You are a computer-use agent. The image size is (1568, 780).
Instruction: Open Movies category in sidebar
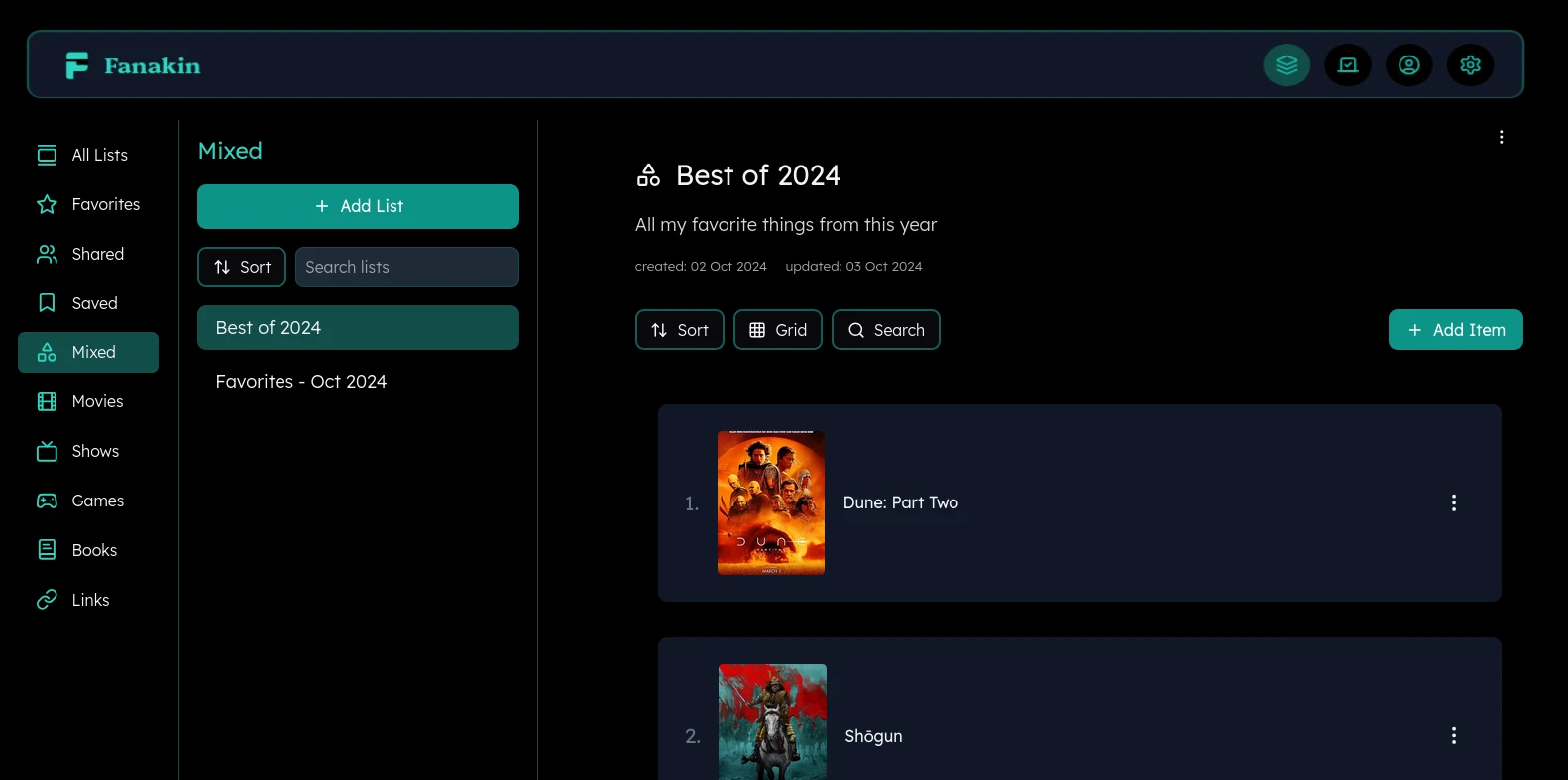pos(88,401)
